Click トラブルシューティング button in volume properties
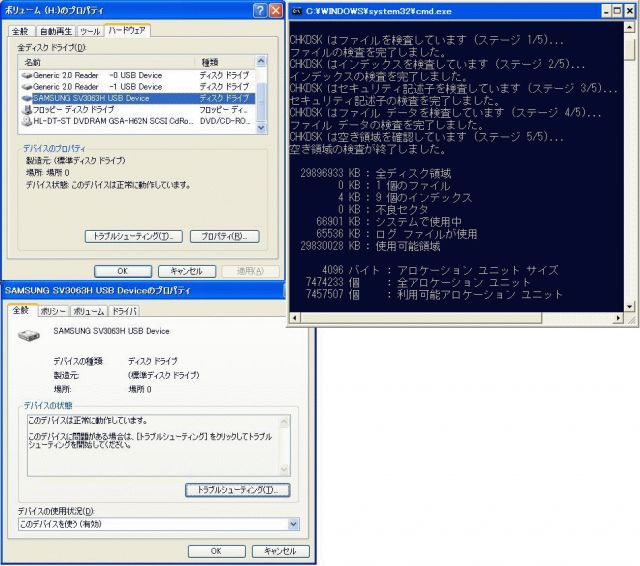640x566 pixels. pos(133,236)
